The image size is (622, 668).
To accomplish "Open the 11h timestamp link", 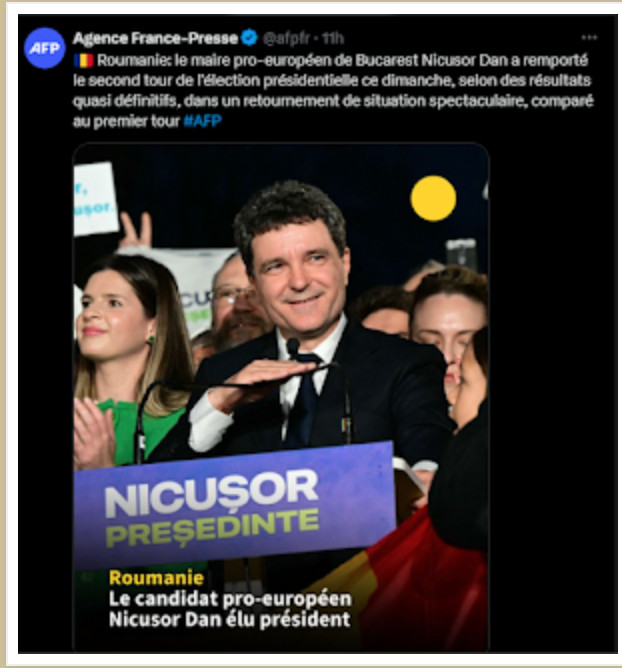I will [x=333, y=38].
